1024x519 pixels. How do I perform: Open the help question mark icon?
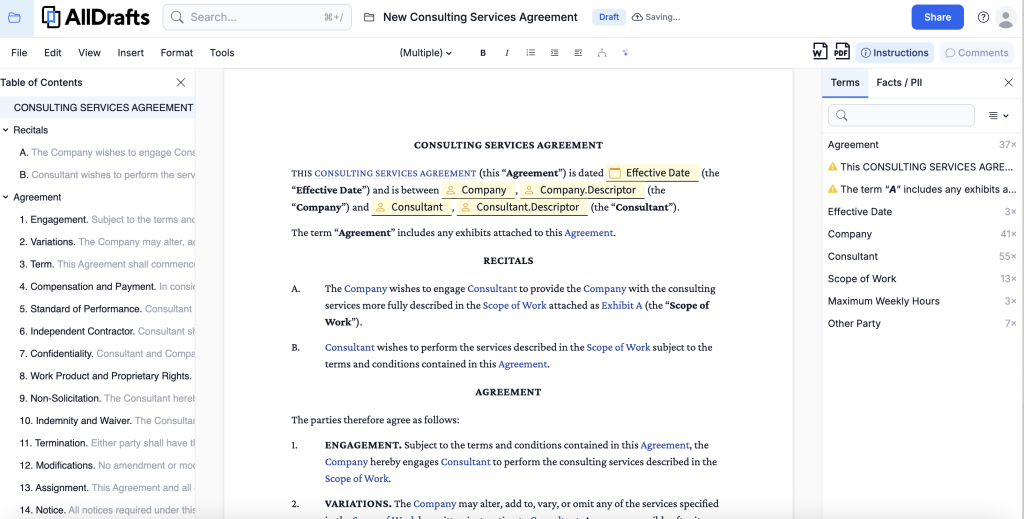tap(983, 17)
